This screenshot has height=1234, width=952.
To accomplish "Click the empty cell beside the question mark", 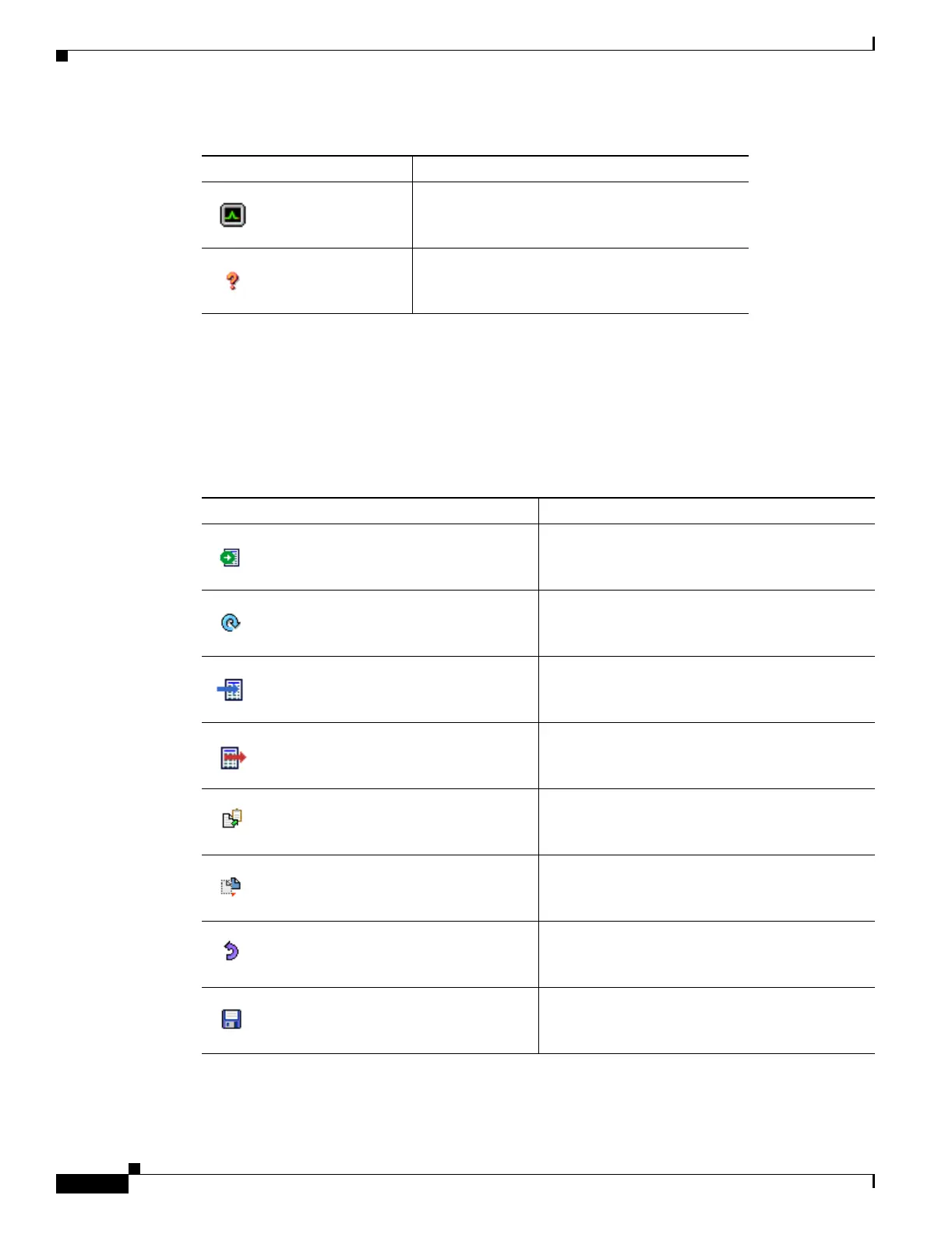I will coord(580,281).
